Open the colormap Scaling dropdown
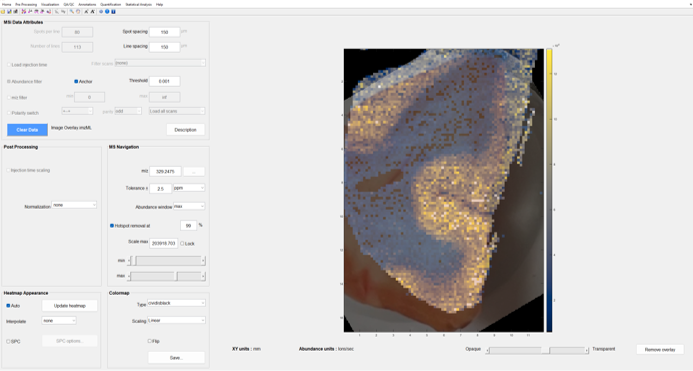This screenshot has height=371, width=693. click(x=176, y=320)
